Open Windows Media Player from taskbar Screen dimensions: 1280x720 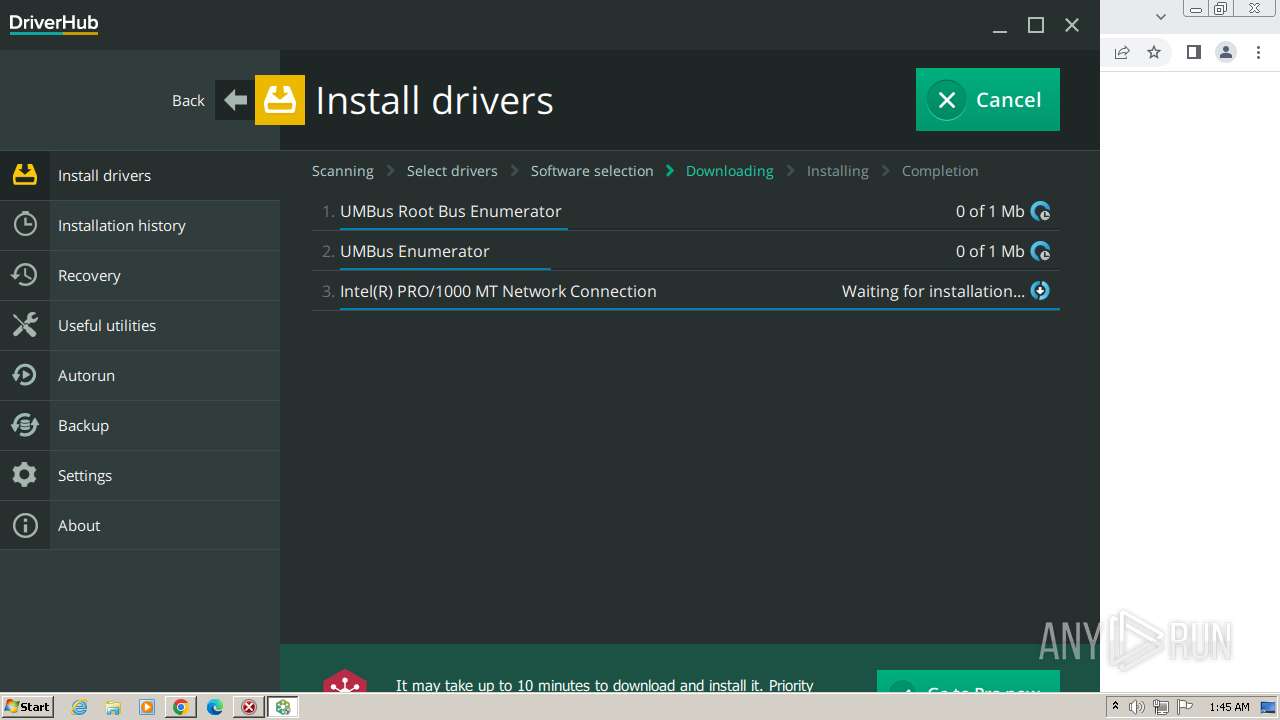point(147,707)
